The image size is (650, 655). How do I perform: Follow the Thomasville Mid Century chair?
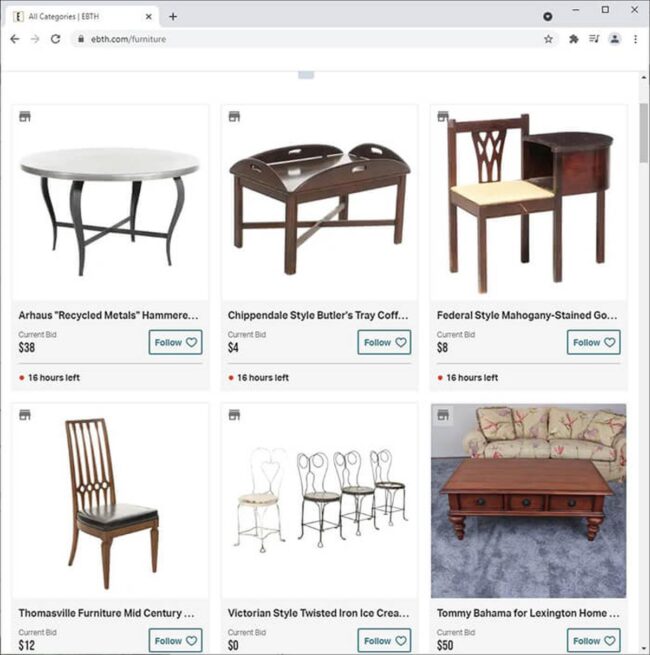(x=175, y=640)
